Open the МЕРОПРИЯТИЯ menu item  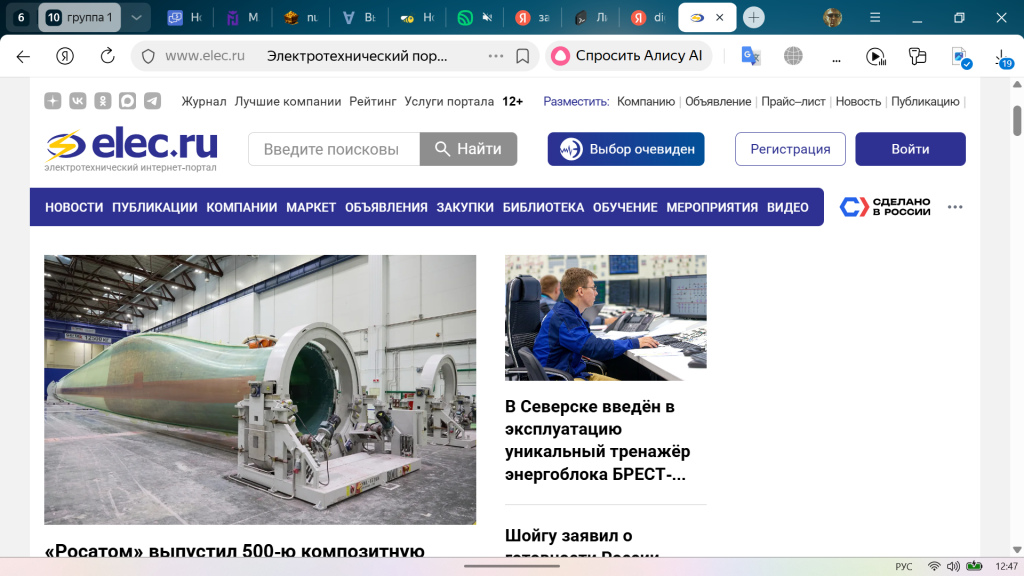712,208
